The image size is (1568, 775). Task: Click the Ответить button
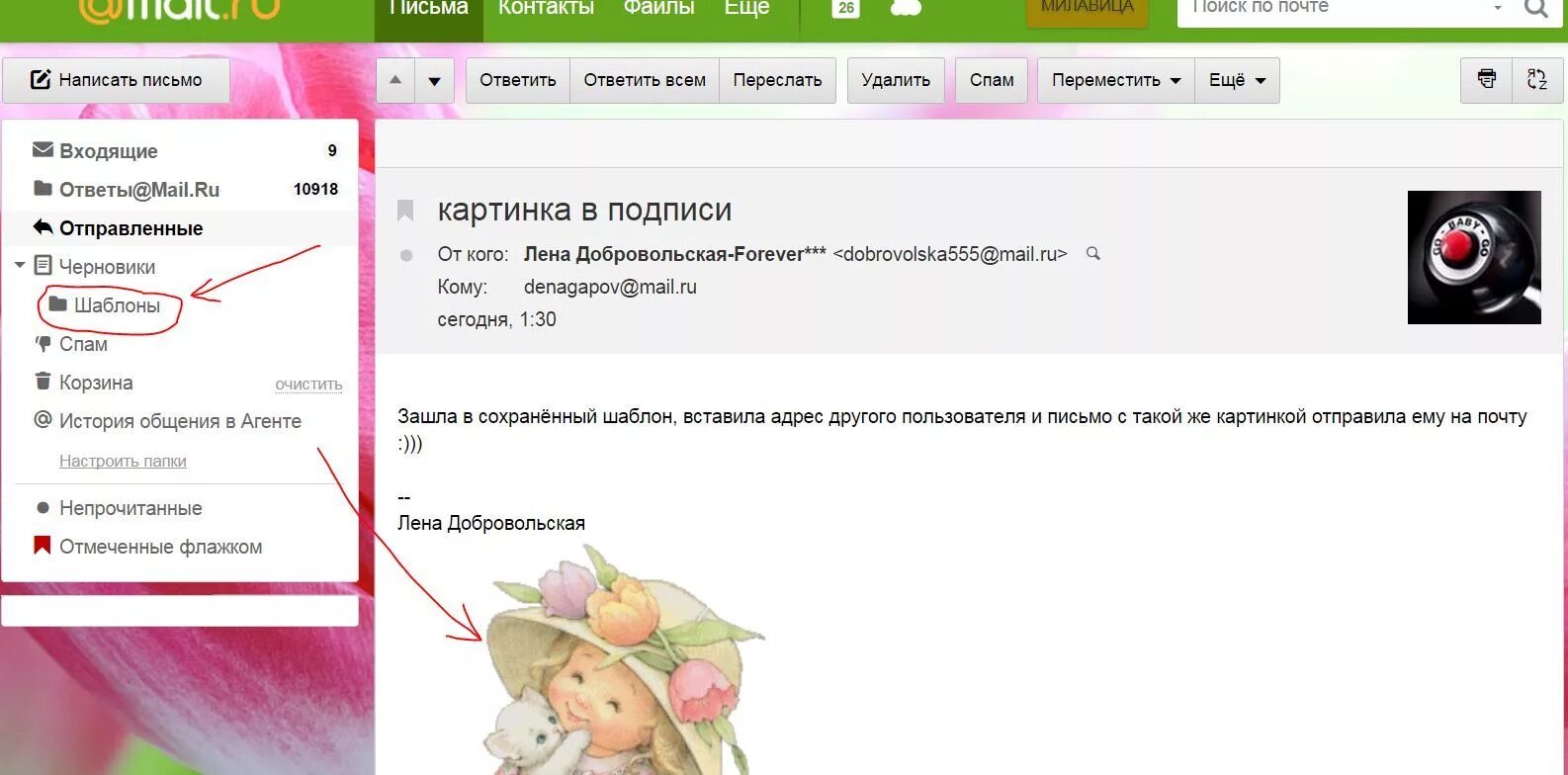point(518,80)
